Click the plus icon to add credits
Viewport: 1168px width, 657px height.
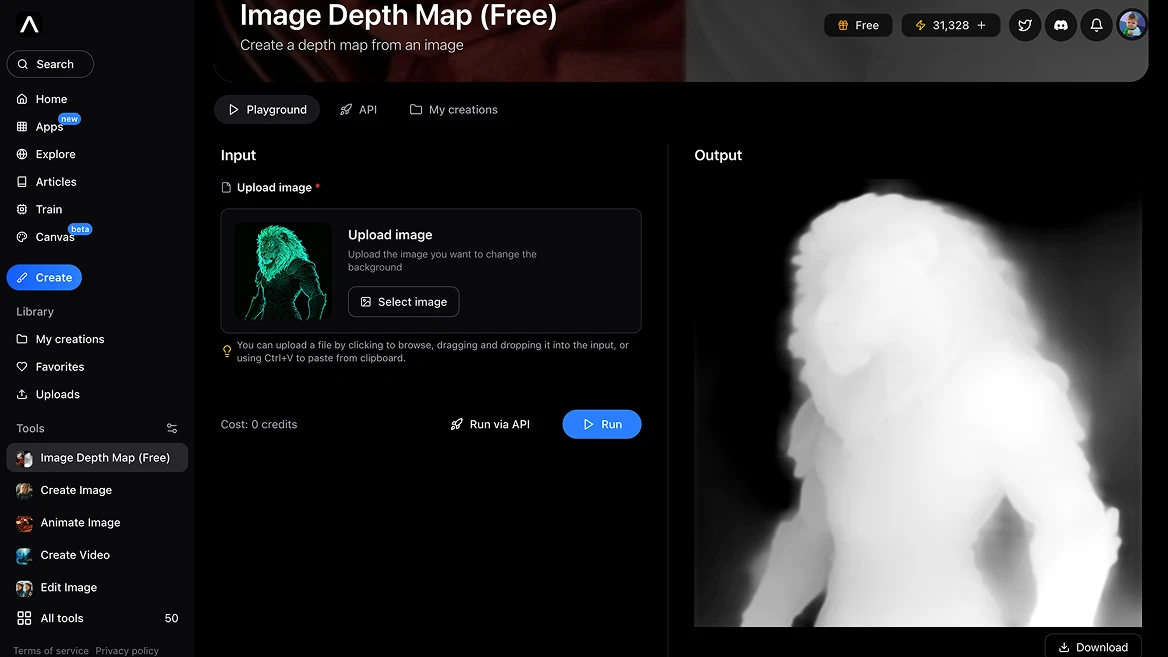pos(982,25)
